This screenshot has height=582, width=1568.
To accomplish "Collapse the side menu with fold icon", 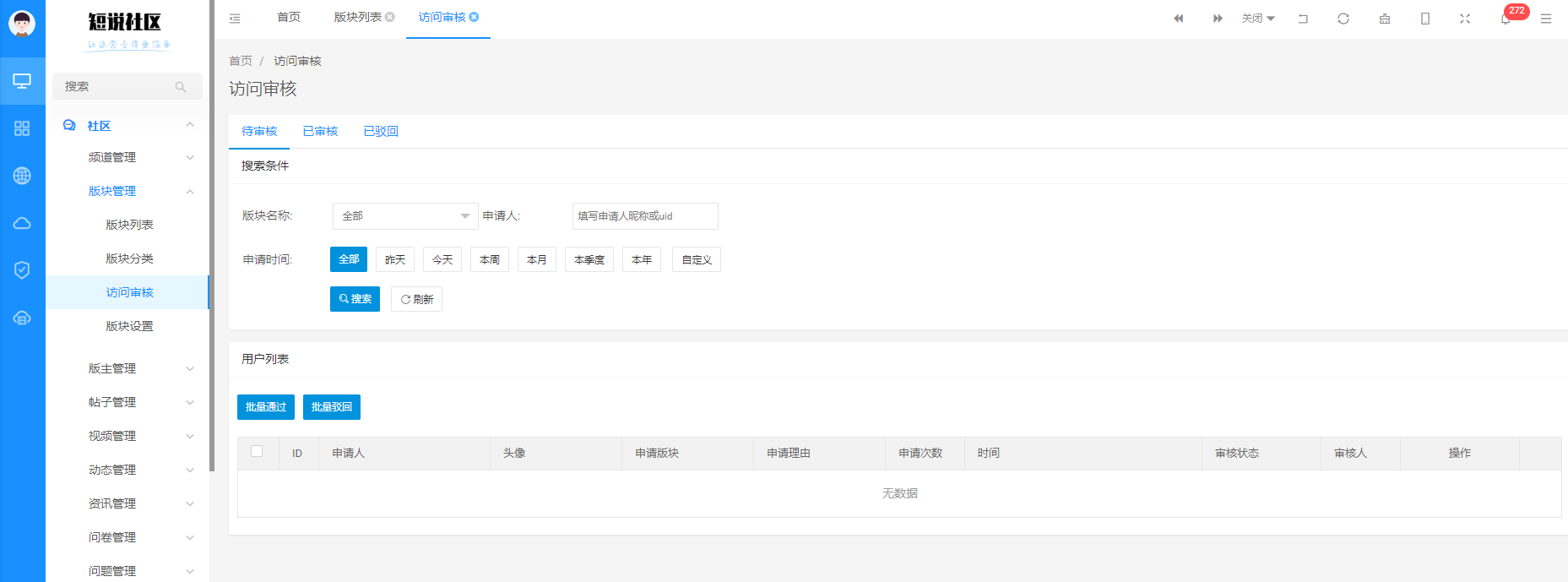I will [235, 18].
